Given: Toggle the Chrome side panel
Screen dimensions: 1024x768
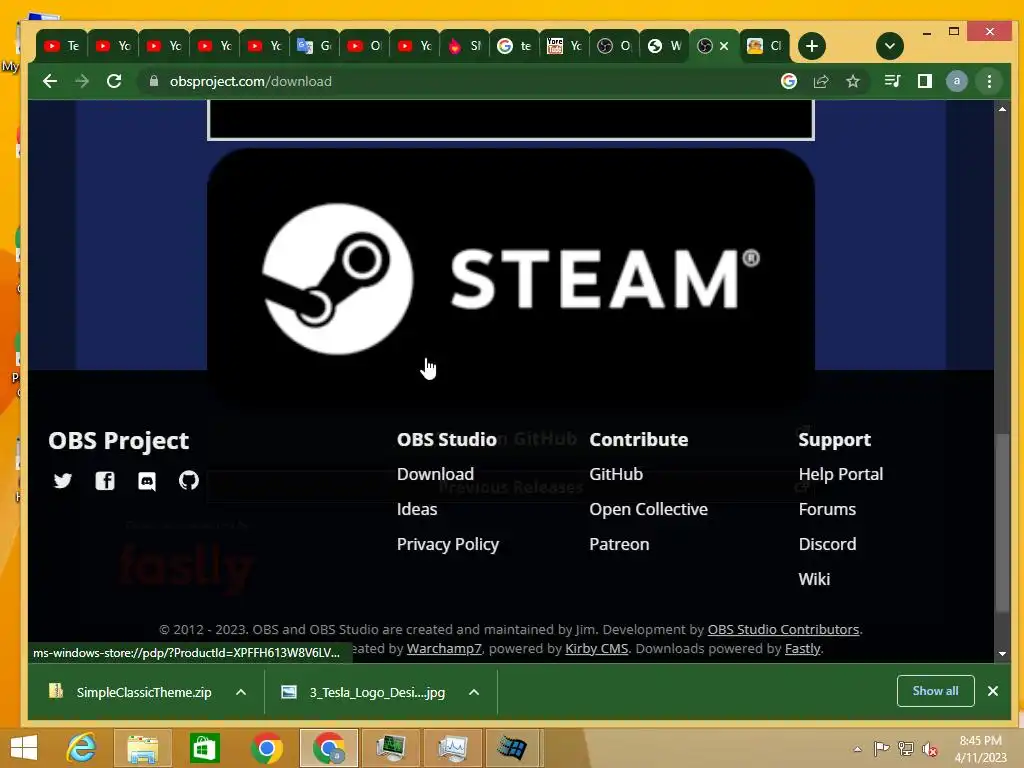Looking at the screenshot, I should coord(925,81).
